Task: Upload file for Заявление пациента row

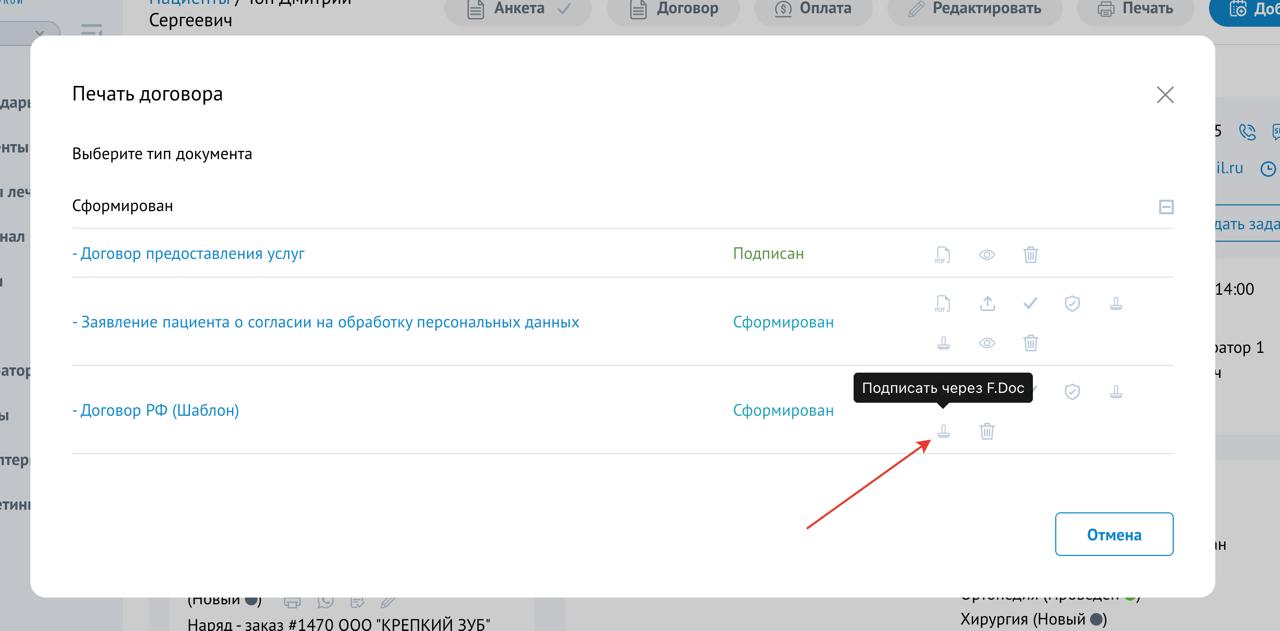Action: pyautogui.click(x=987, y=303)
